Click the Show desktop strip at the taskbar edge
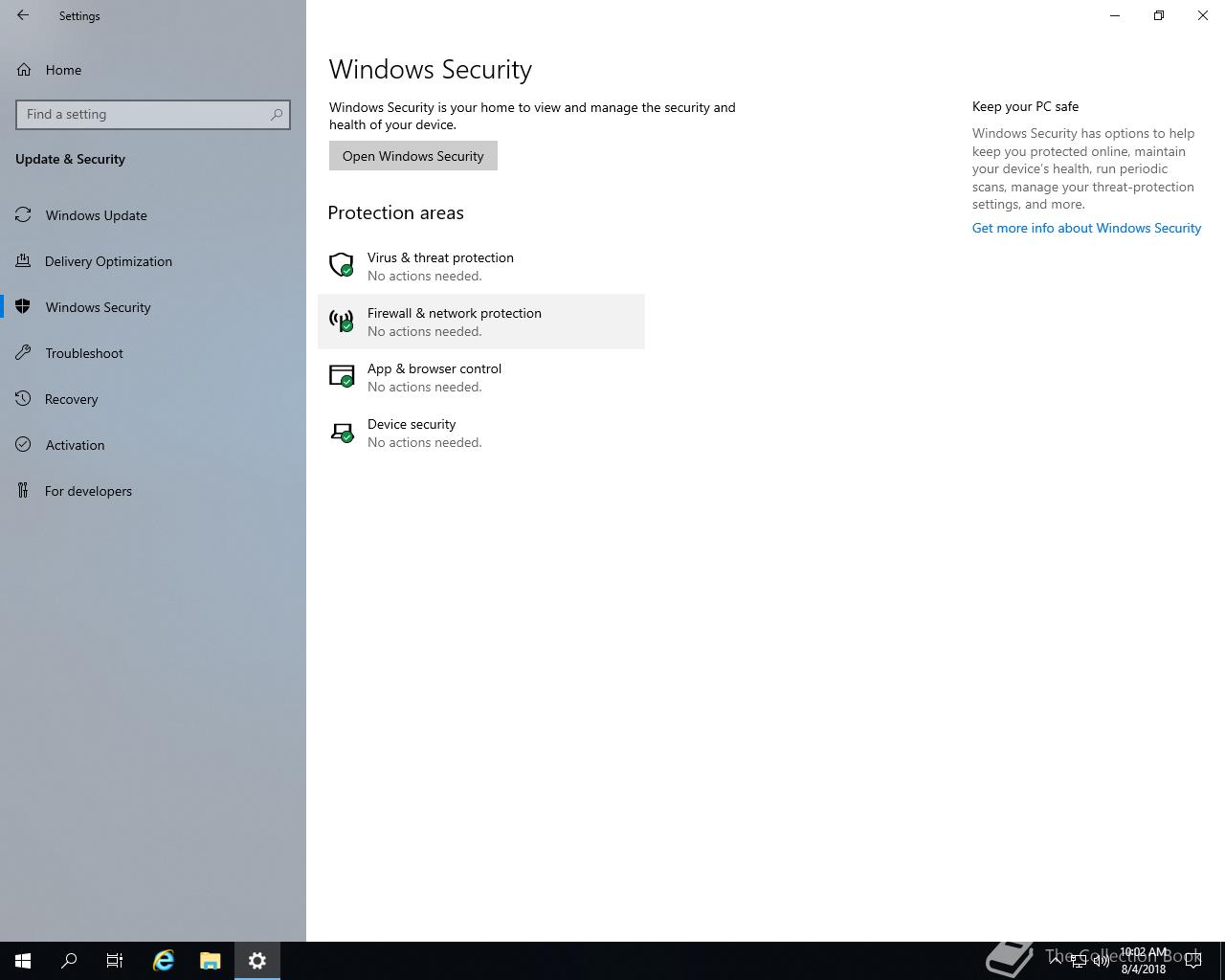 point(1222,961)
